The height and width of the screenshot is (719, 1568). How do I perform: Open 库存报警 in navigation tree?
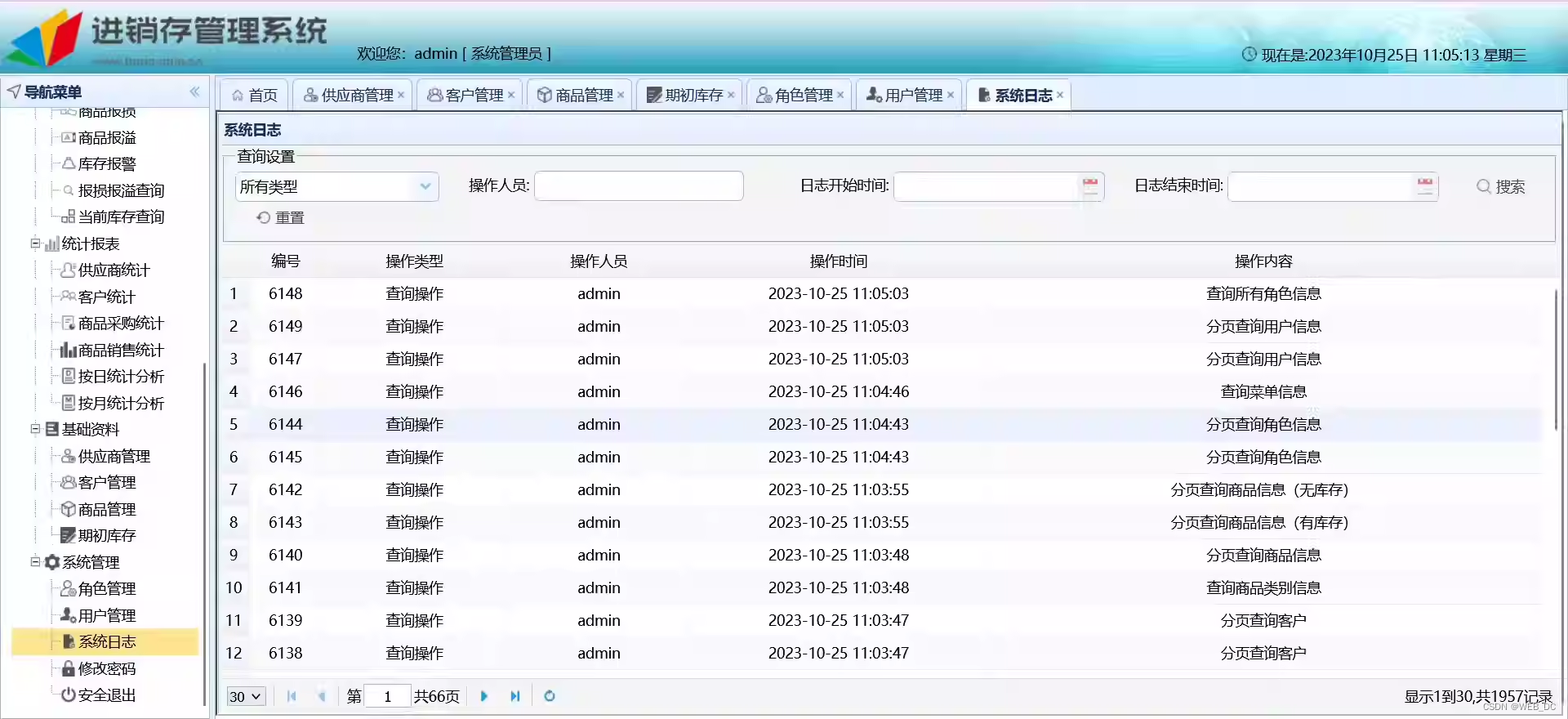tap(107, 163)
